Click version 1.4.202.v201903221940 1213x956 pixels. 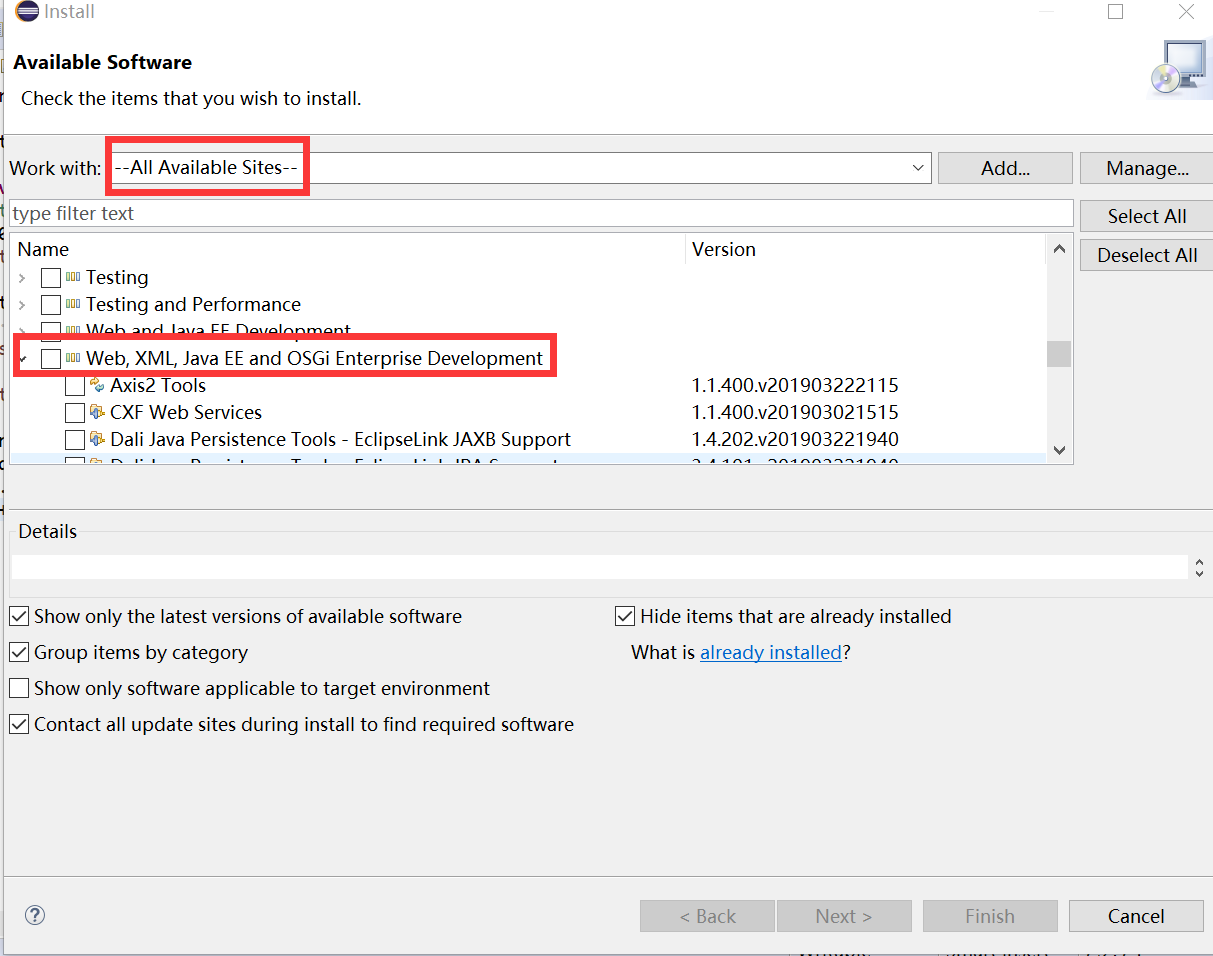click(795, 439)
